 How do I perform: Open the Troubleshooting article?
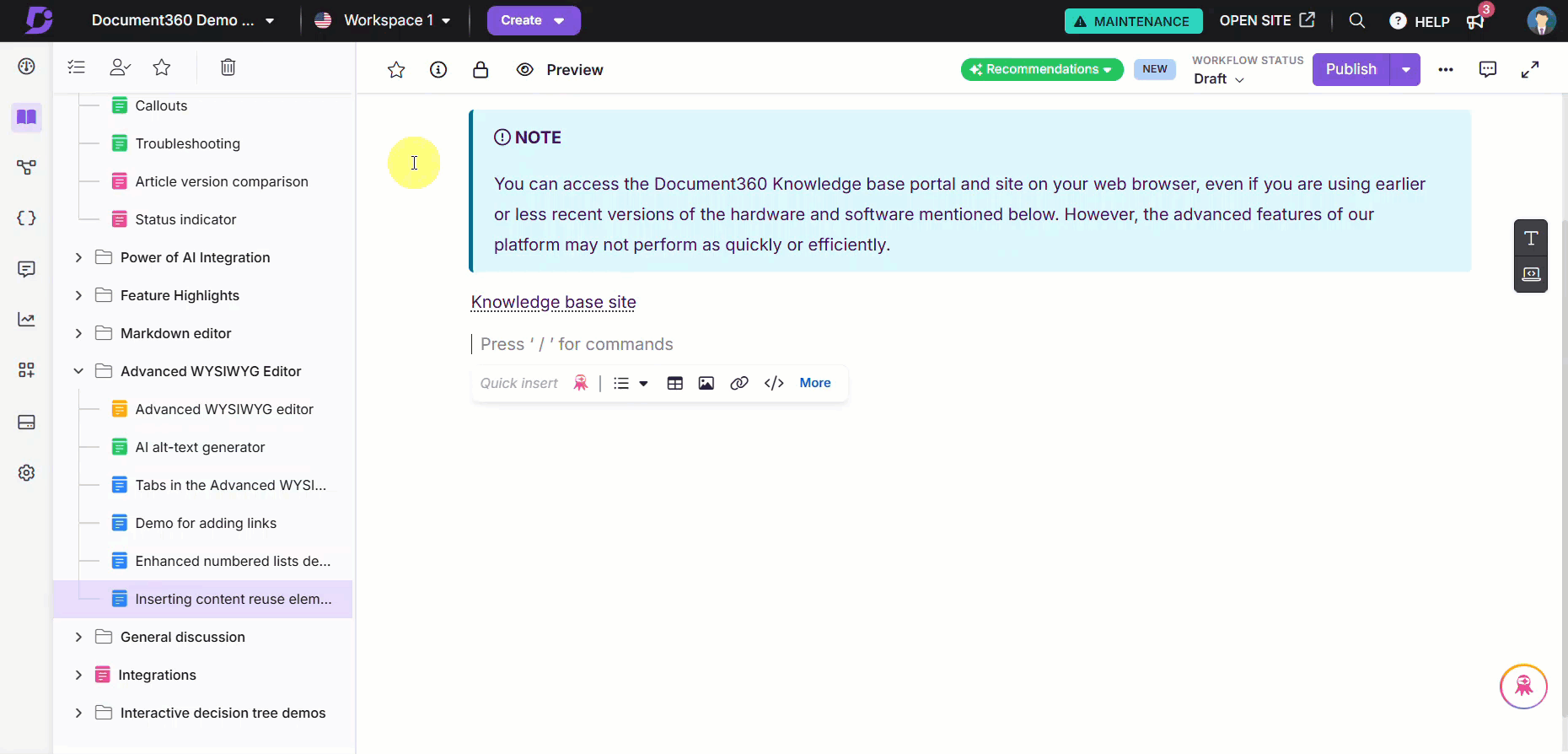[187, 144]
